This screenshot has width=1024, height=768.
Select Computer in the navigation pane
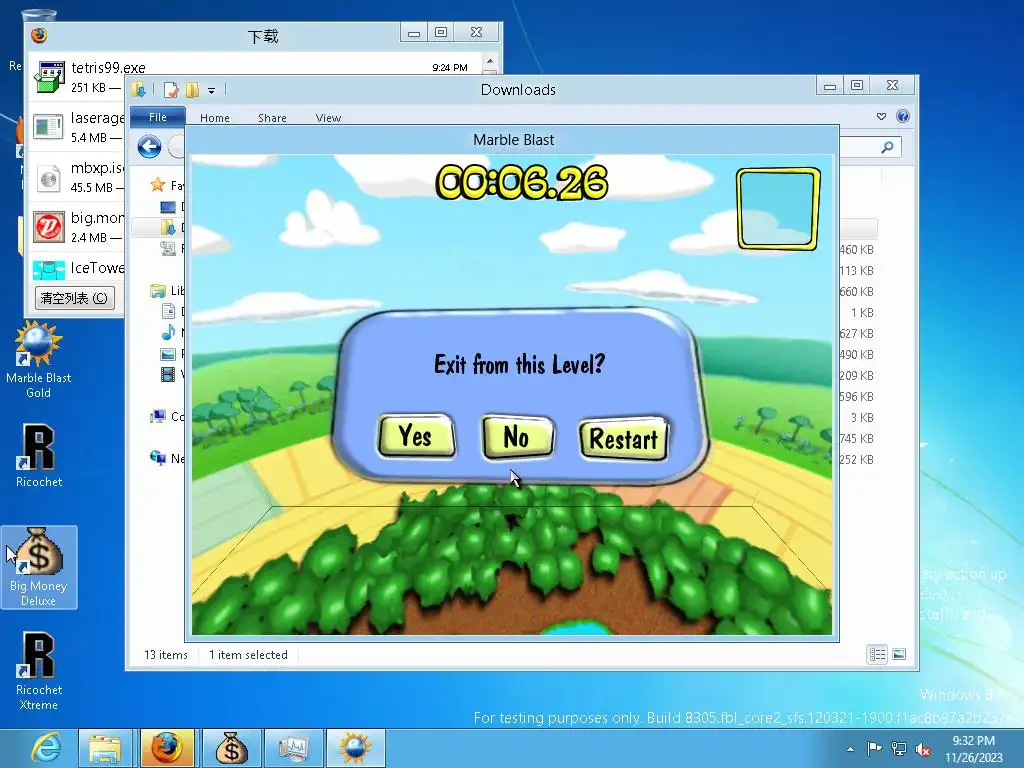(167, 416)
